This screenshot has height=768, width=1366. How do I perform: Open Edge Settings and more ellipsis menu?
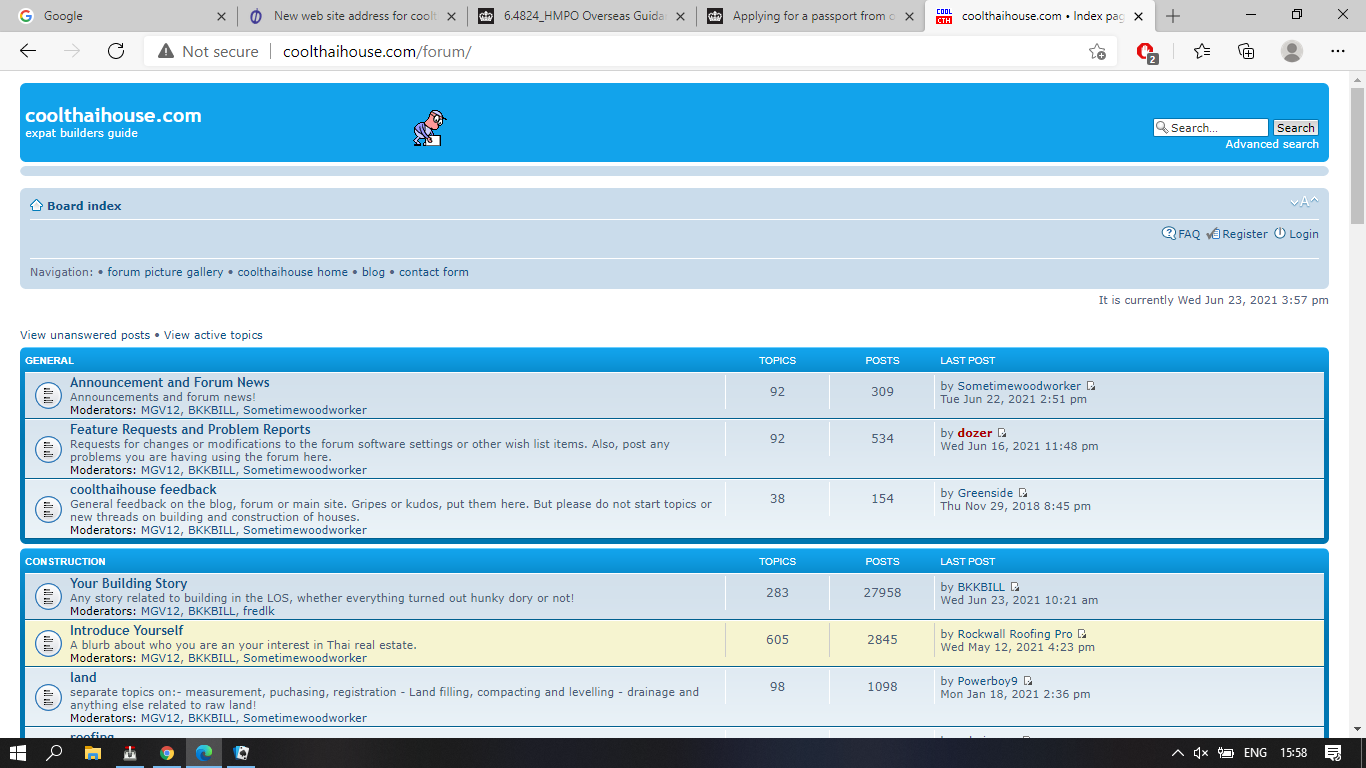coord(1338,51)
